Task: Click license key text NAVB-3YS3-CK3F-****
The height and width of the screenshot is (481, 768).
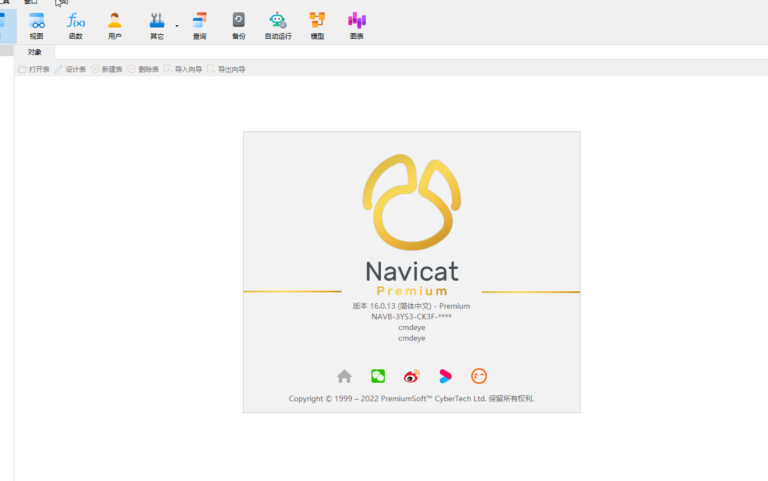Action: click(411, 317)
